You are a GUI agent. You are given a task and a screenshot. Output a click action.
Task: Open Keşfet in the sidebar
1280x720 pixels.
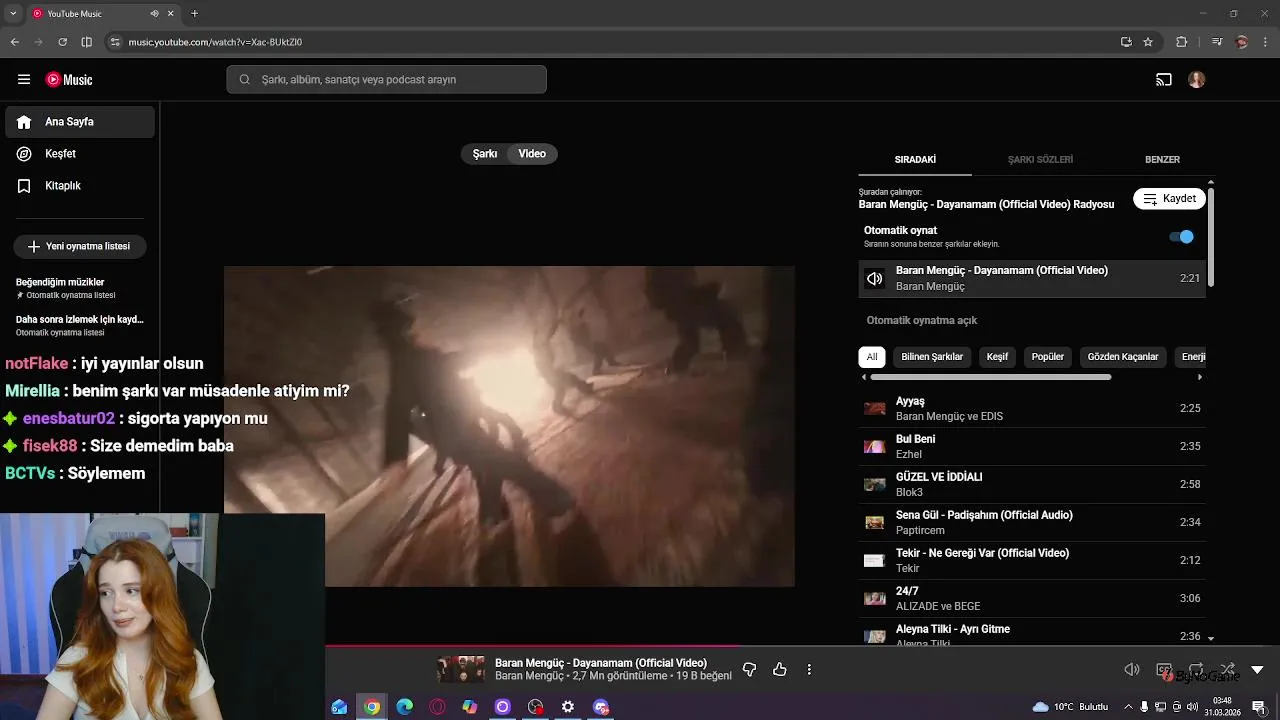tap(80, 154)
